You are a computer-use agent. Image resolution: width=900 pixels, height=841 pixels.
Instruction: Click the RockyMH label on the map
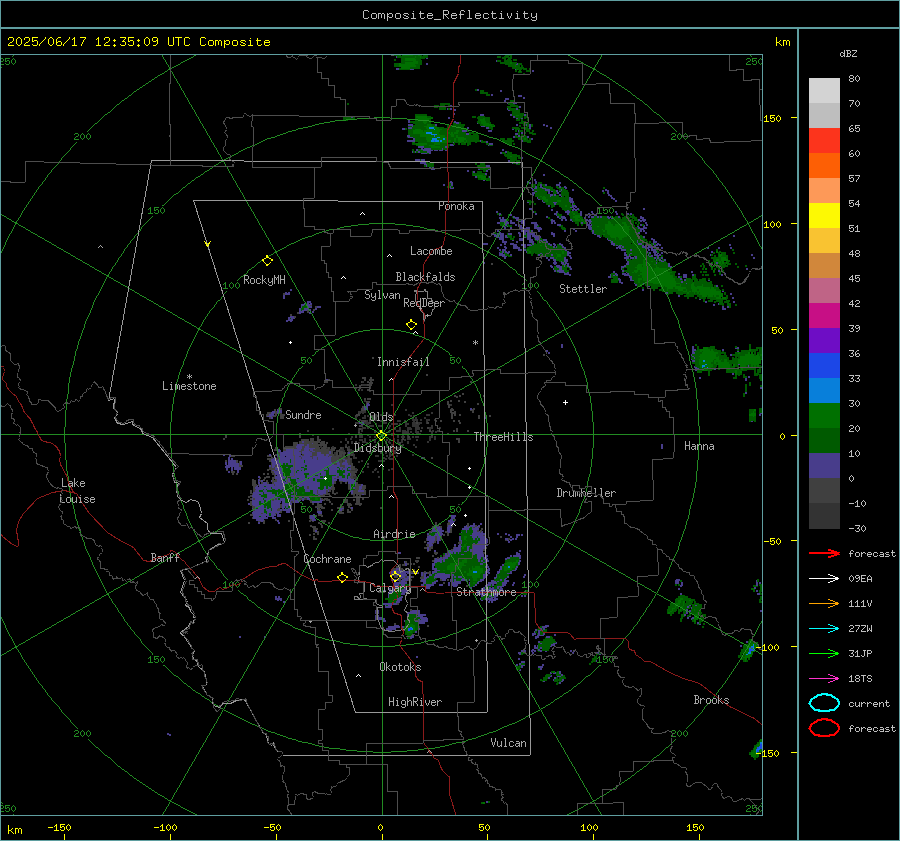tap(264, 280)
